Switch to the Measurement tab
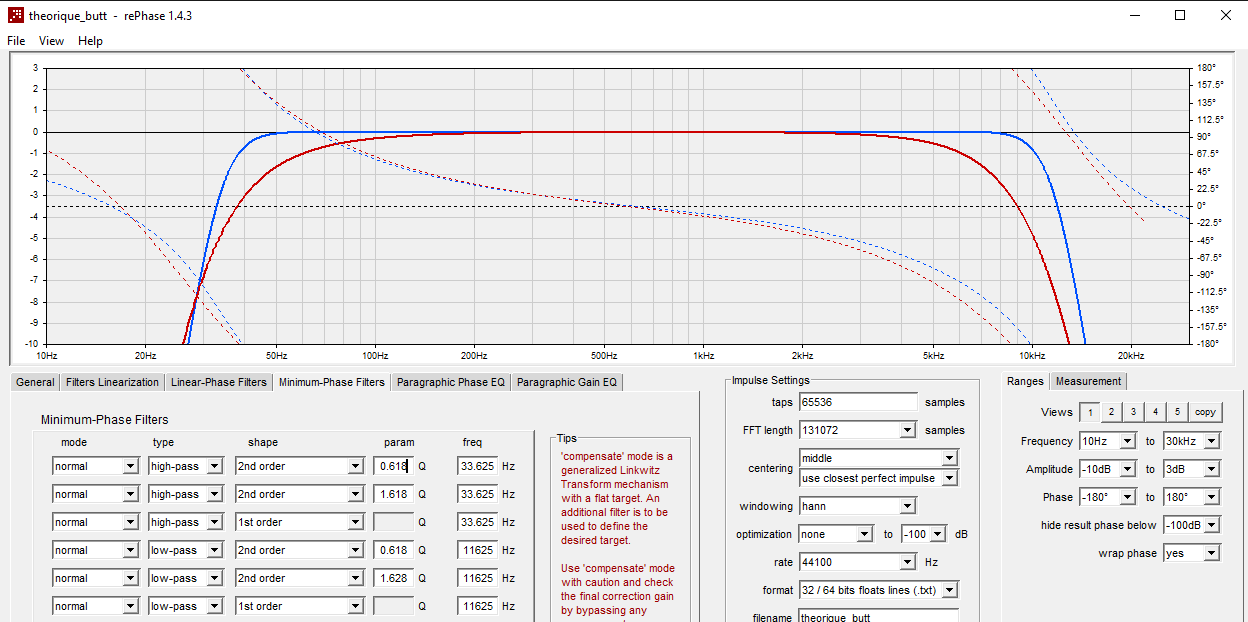The image size is (1248, 622). [1088, 381]
